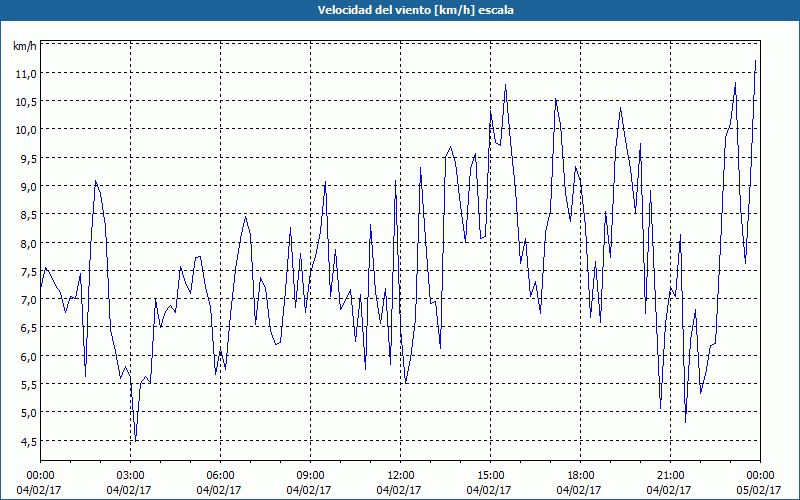Click the 11,0 y-axis value

coord(27,73)
